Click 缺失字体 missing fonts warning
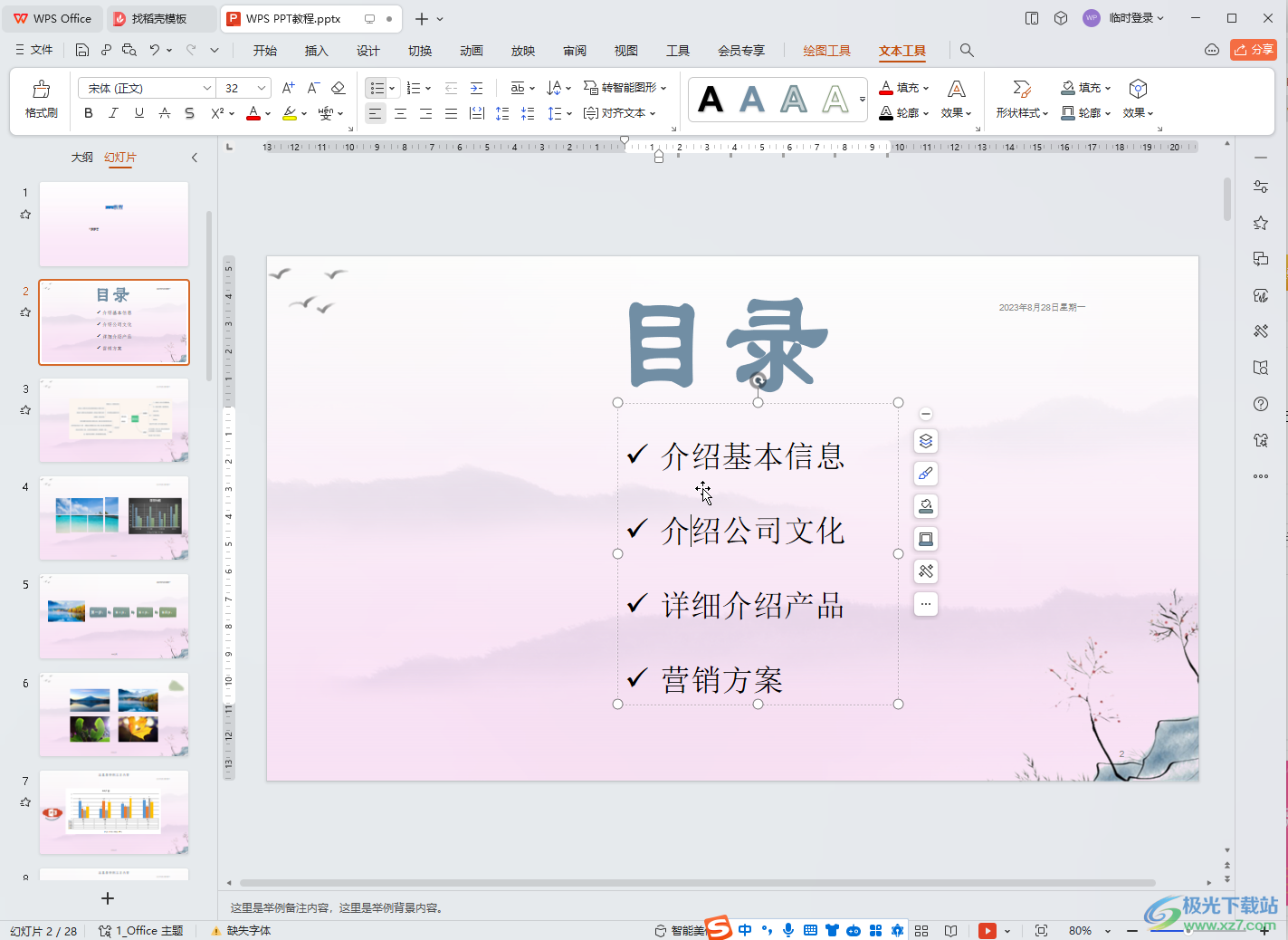Viewport: 1288px width, 940px height. 241,931
